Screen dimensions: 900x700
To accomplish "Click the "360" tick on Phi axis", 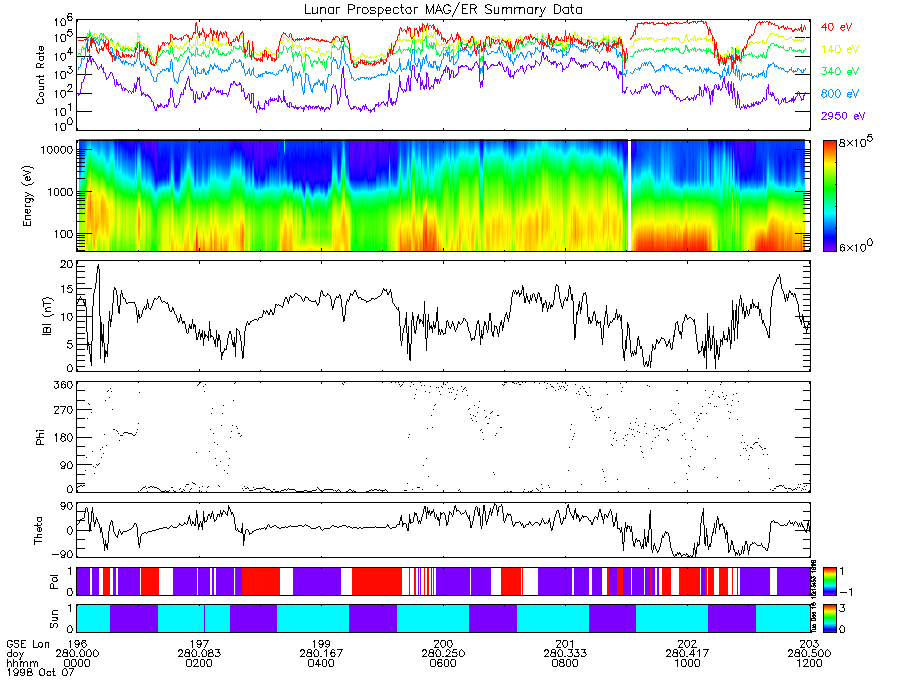I will point(63,385).
